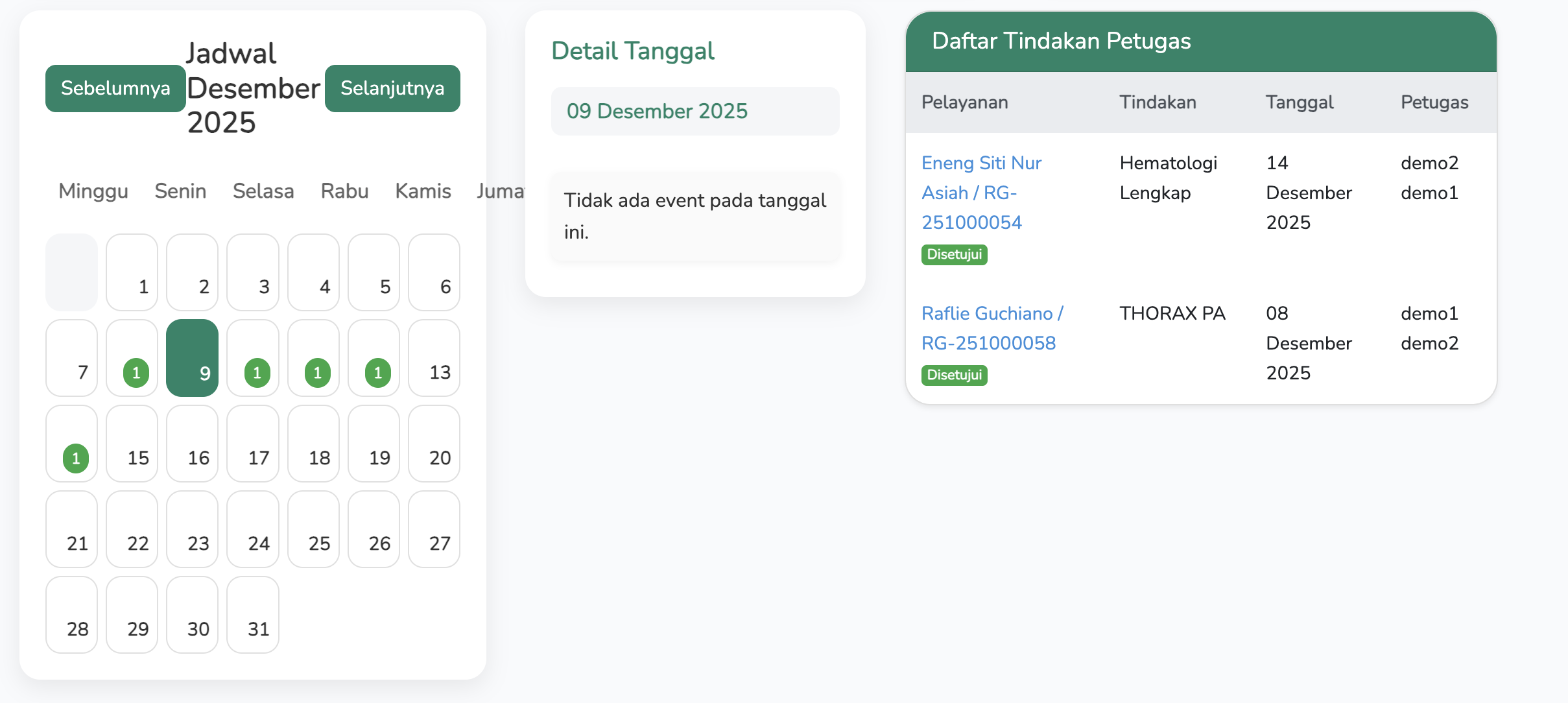1568x703 pixels.
Task: Click the event badge on Thursday 11
Action: [318, 373]
